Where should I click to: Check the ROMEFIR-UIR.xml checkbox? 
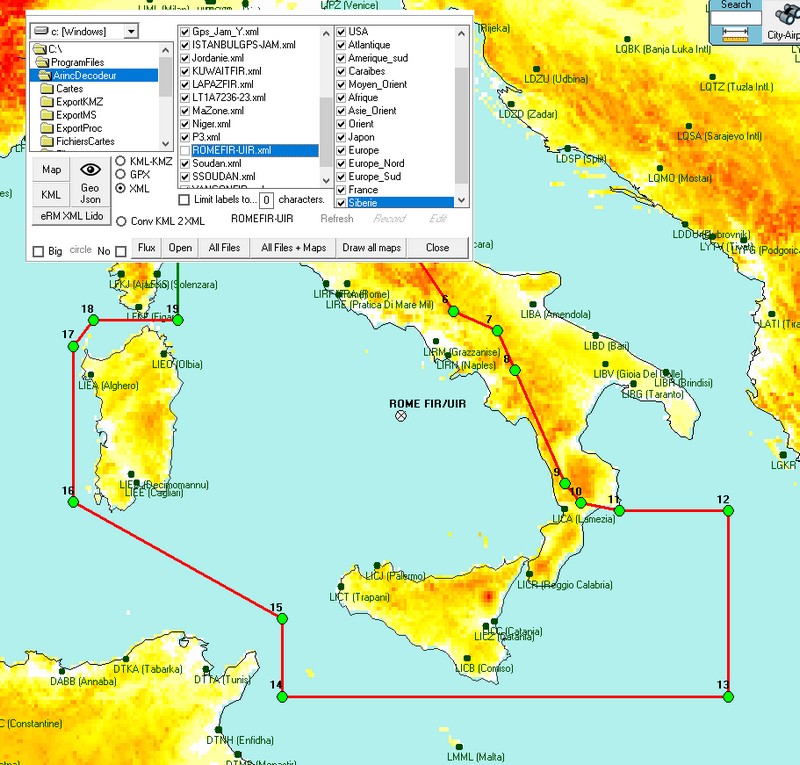185,150
